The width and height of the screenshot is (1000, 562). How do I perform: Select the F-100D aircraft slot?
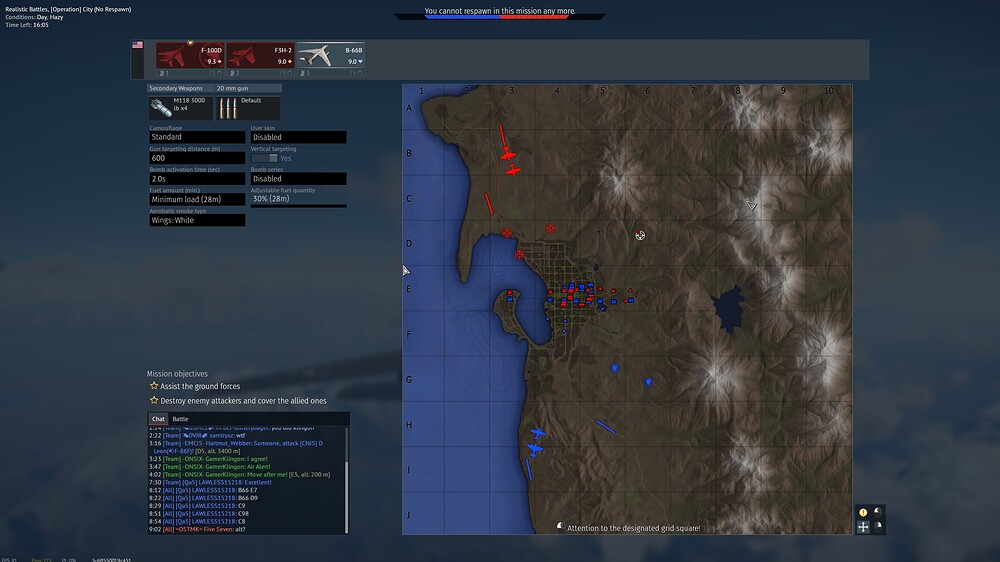(x=190, y=59)
